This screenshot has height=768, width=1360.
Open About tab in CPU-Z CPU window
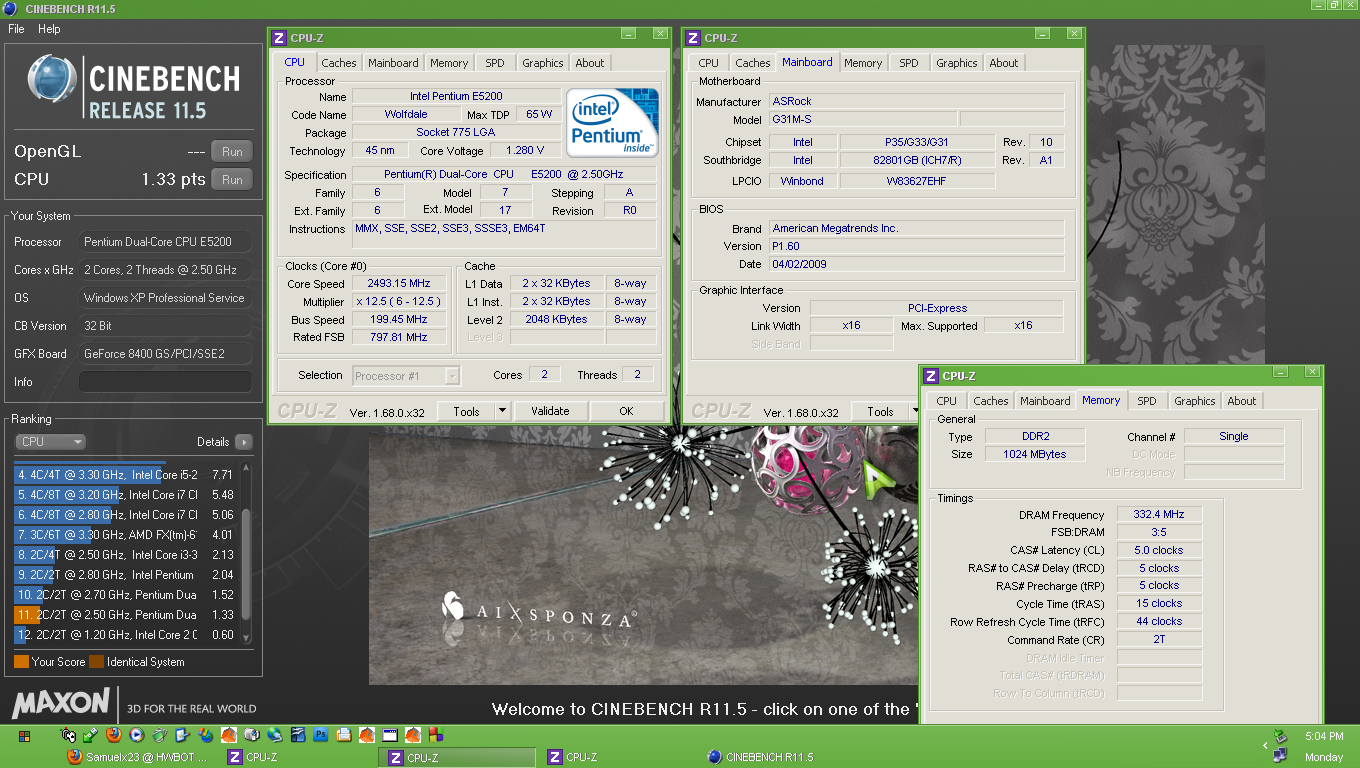(x=590, y=63)
